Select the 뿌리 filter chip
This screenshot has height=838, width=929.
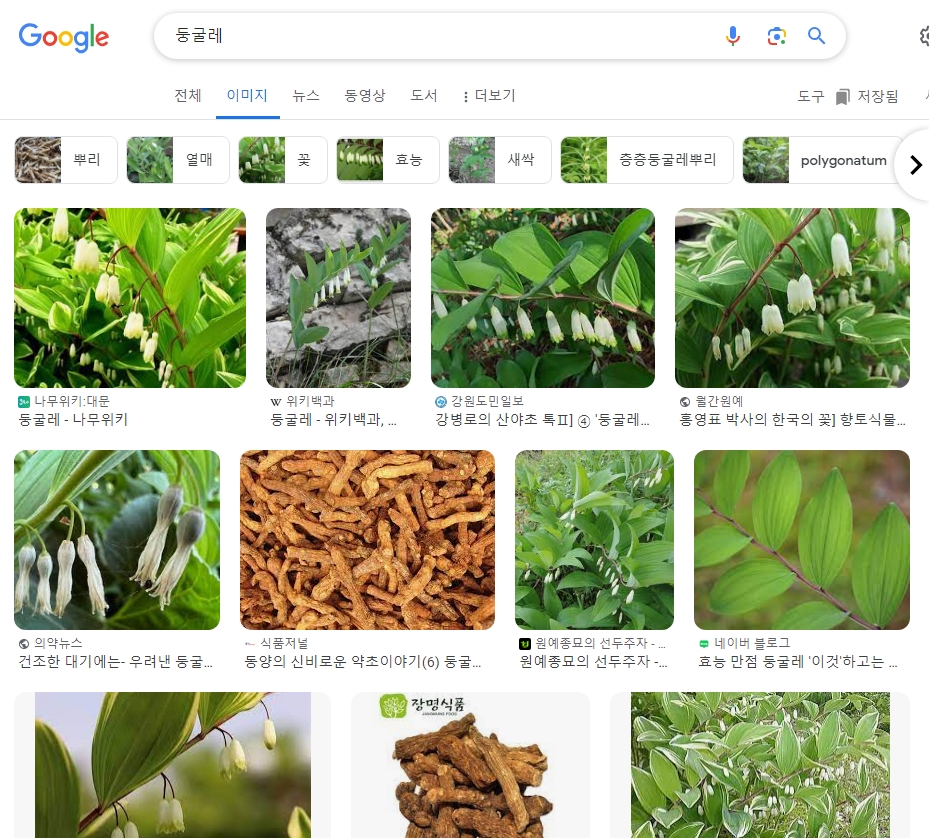tap(66, 159)
